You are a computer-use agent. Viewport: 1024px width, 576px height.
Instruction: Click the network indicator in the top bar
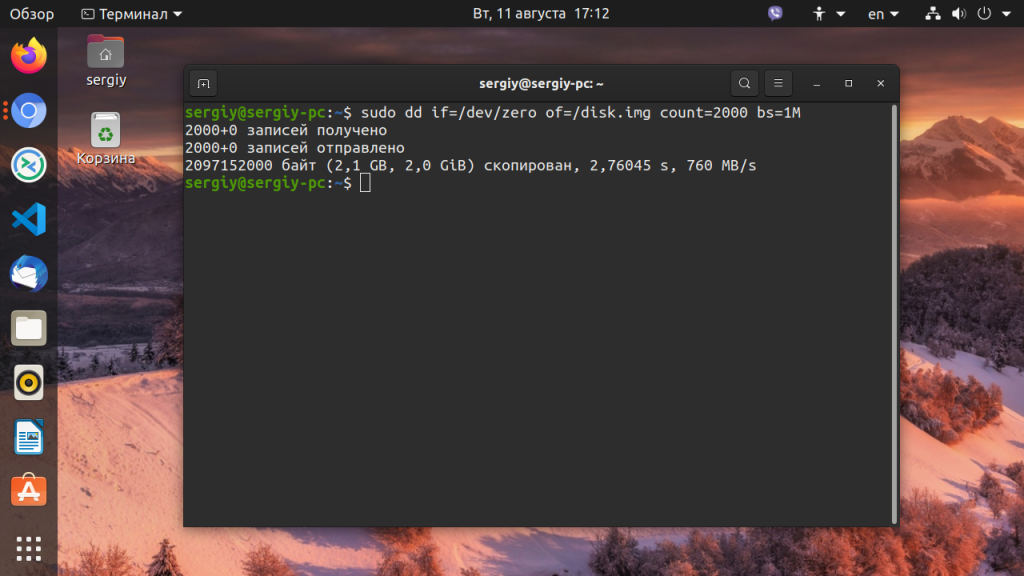point(932,14)
